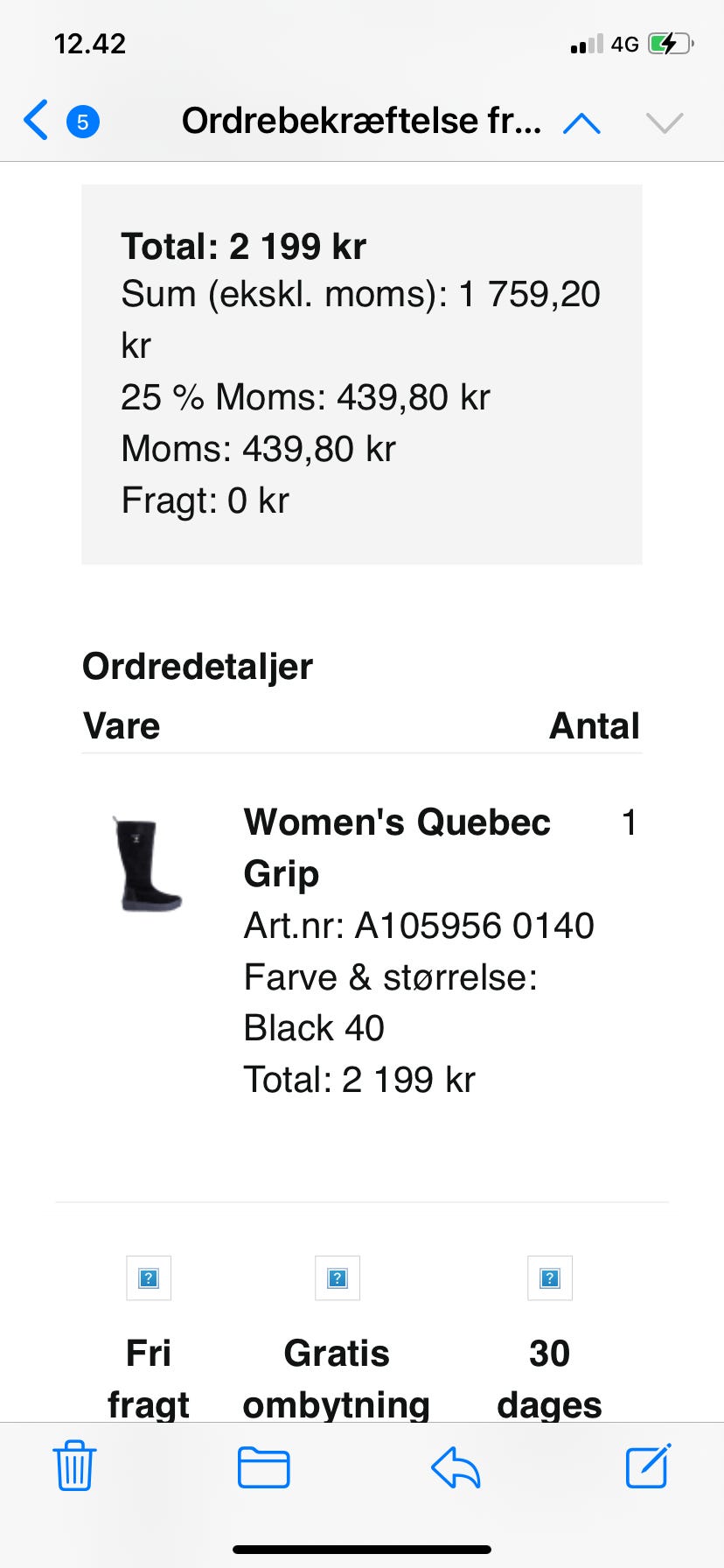This screenshot has height=1568, width=724.
Task: Tap the missing image above Fri fragt
Action: 149,1278
